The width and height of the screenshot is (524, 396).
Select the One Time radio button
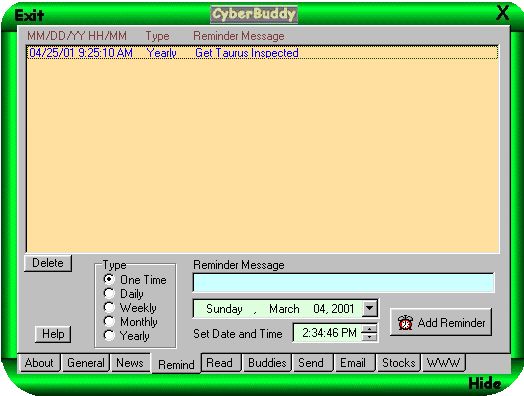tap(109, 279)
